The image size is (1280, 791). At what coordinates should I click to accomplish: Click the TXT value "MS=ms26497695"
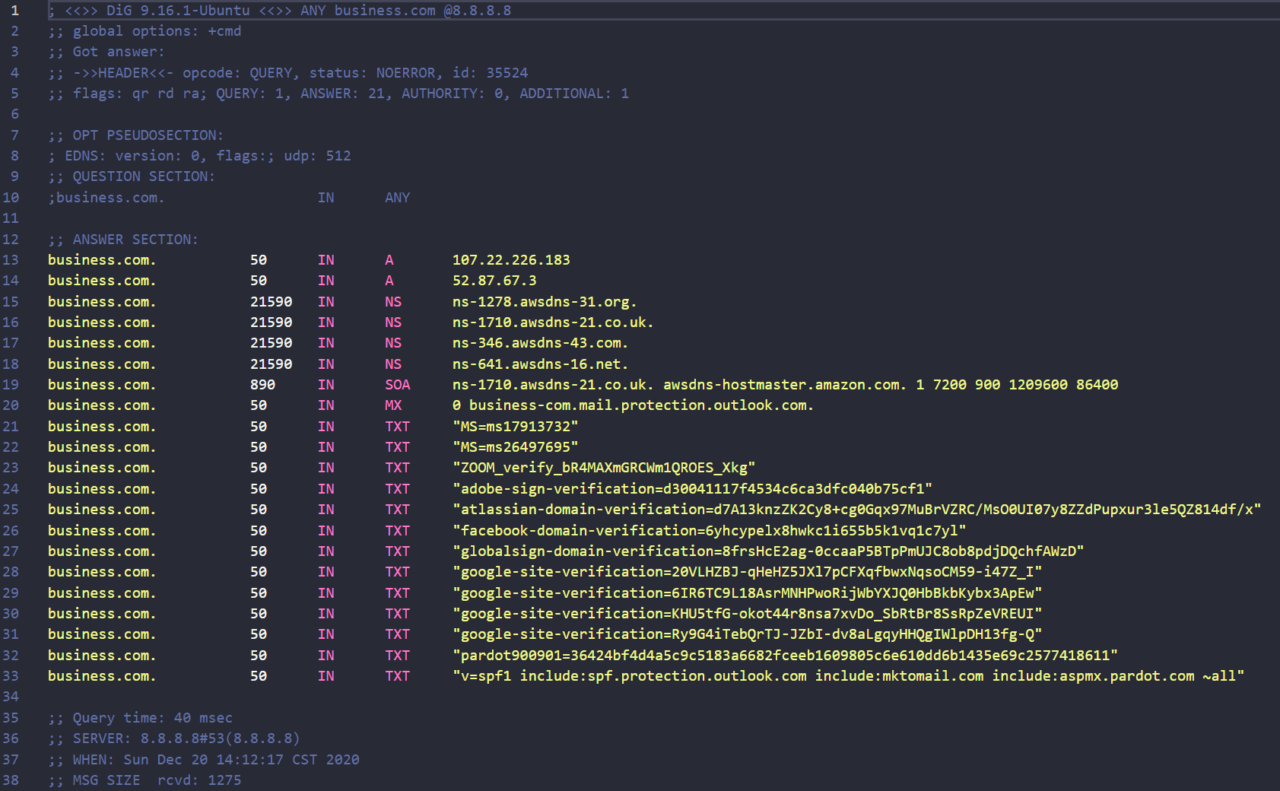pos(515,447)
